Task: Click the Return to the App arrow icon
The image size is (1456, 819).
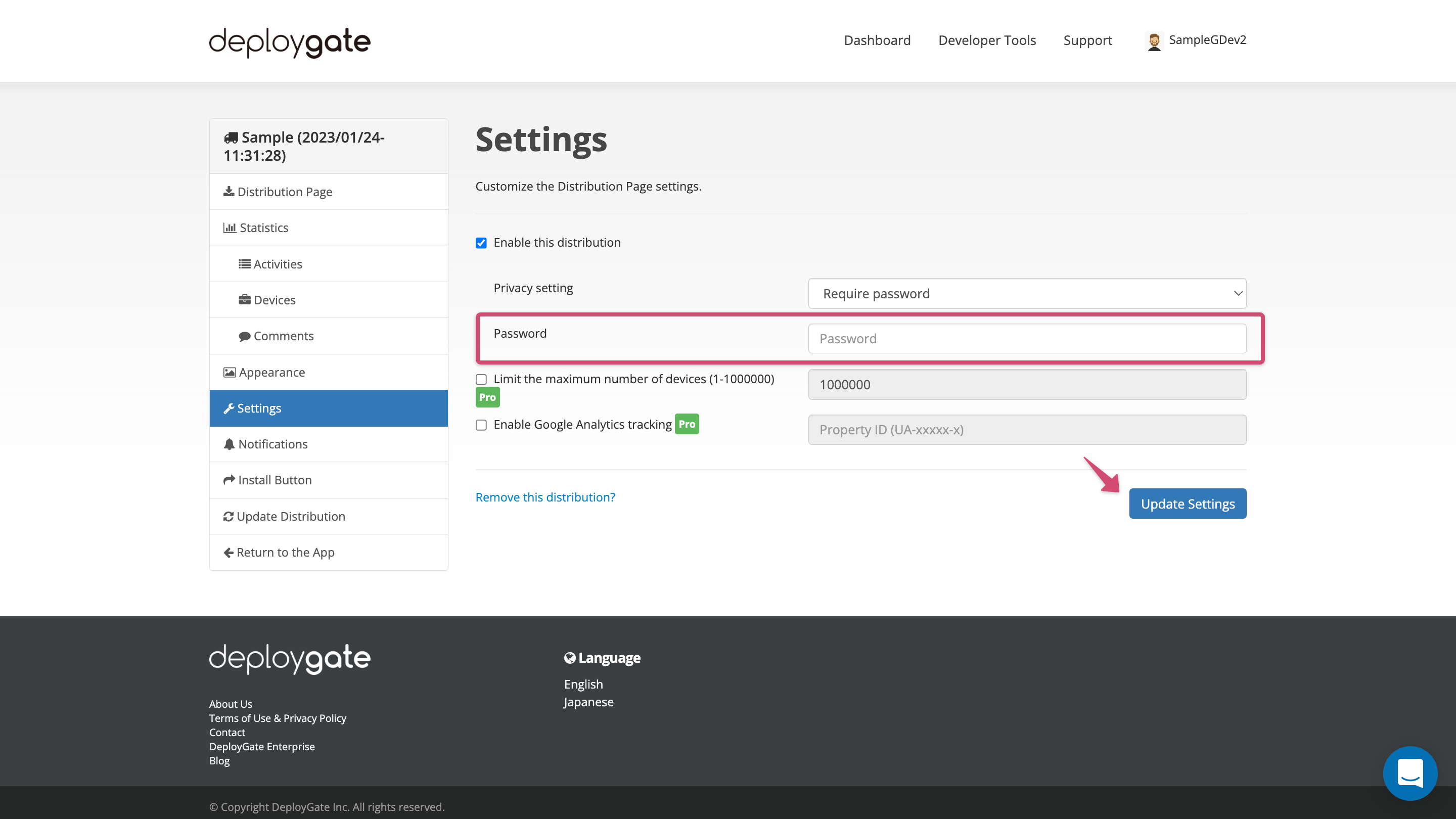Action: point(229,552)
